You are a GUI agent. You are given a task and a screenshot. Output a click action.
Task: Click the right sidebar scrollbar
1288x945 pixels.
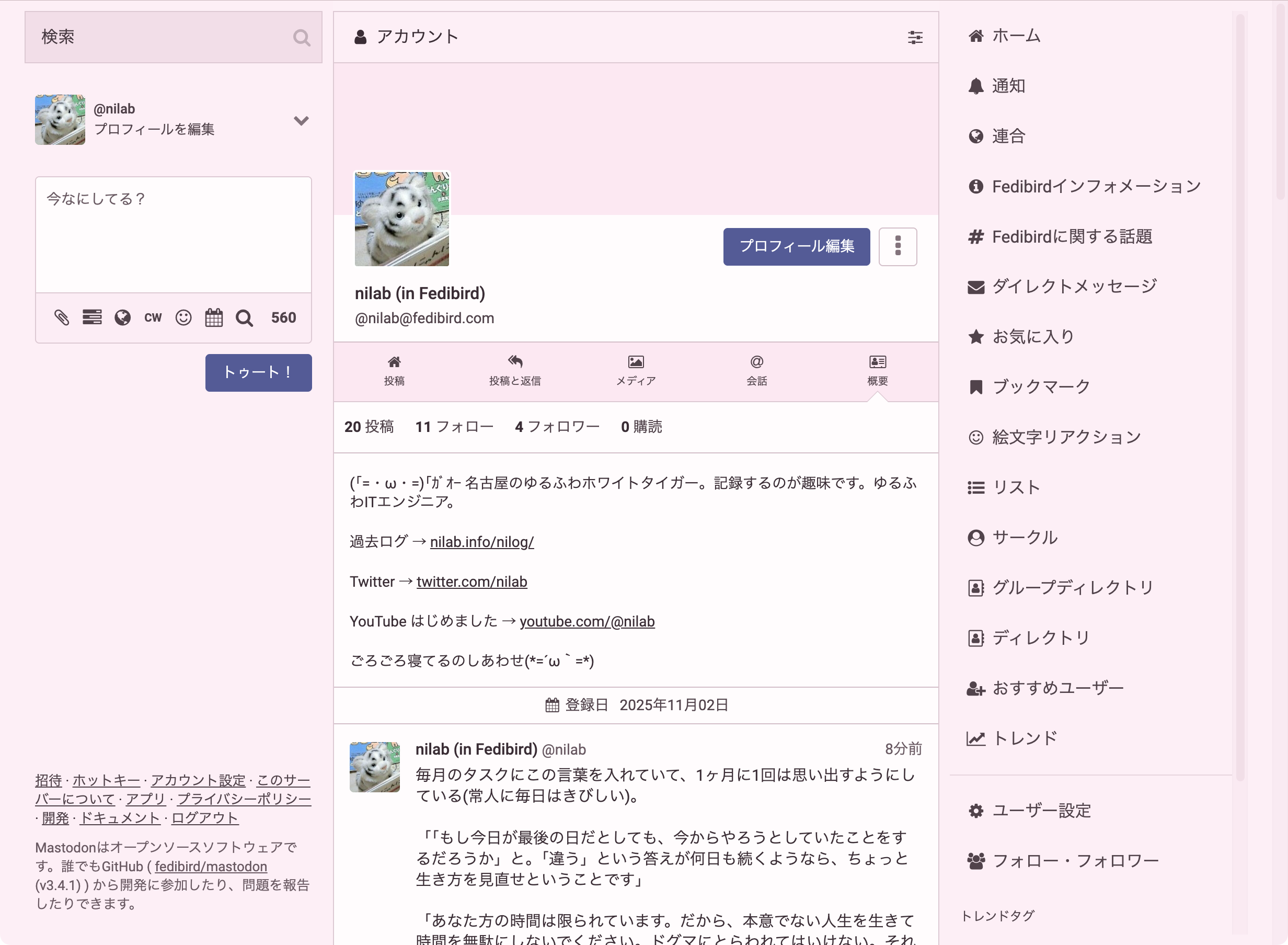(x=1239, y=401)
